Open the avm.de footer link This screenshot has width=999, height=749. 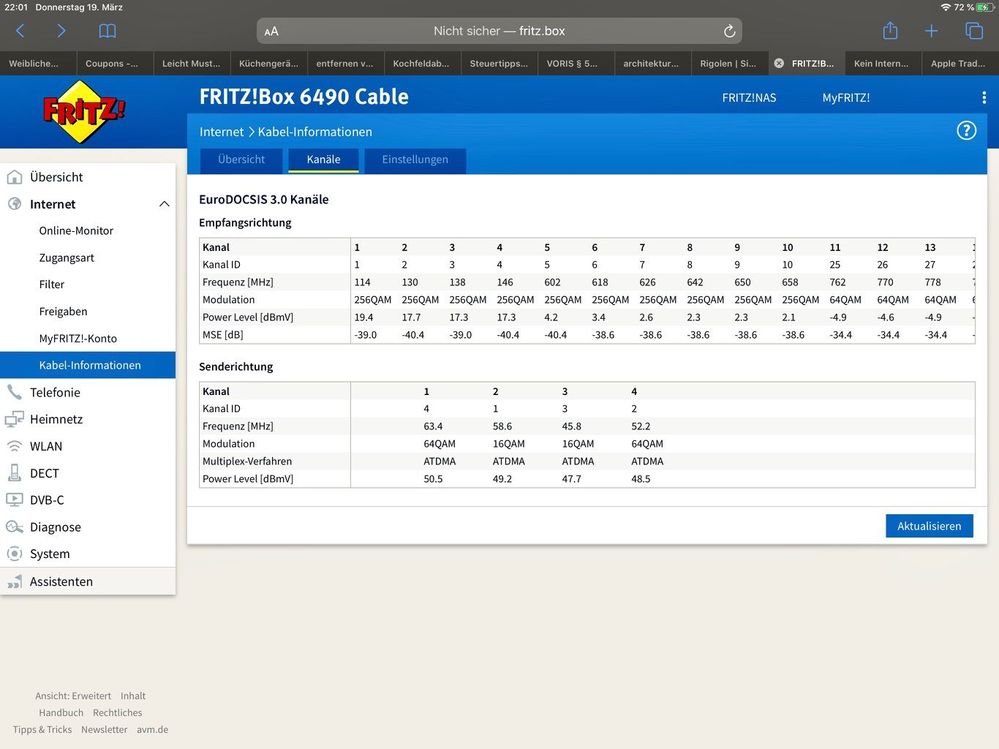pyautogui.click(x=152, y=729)
